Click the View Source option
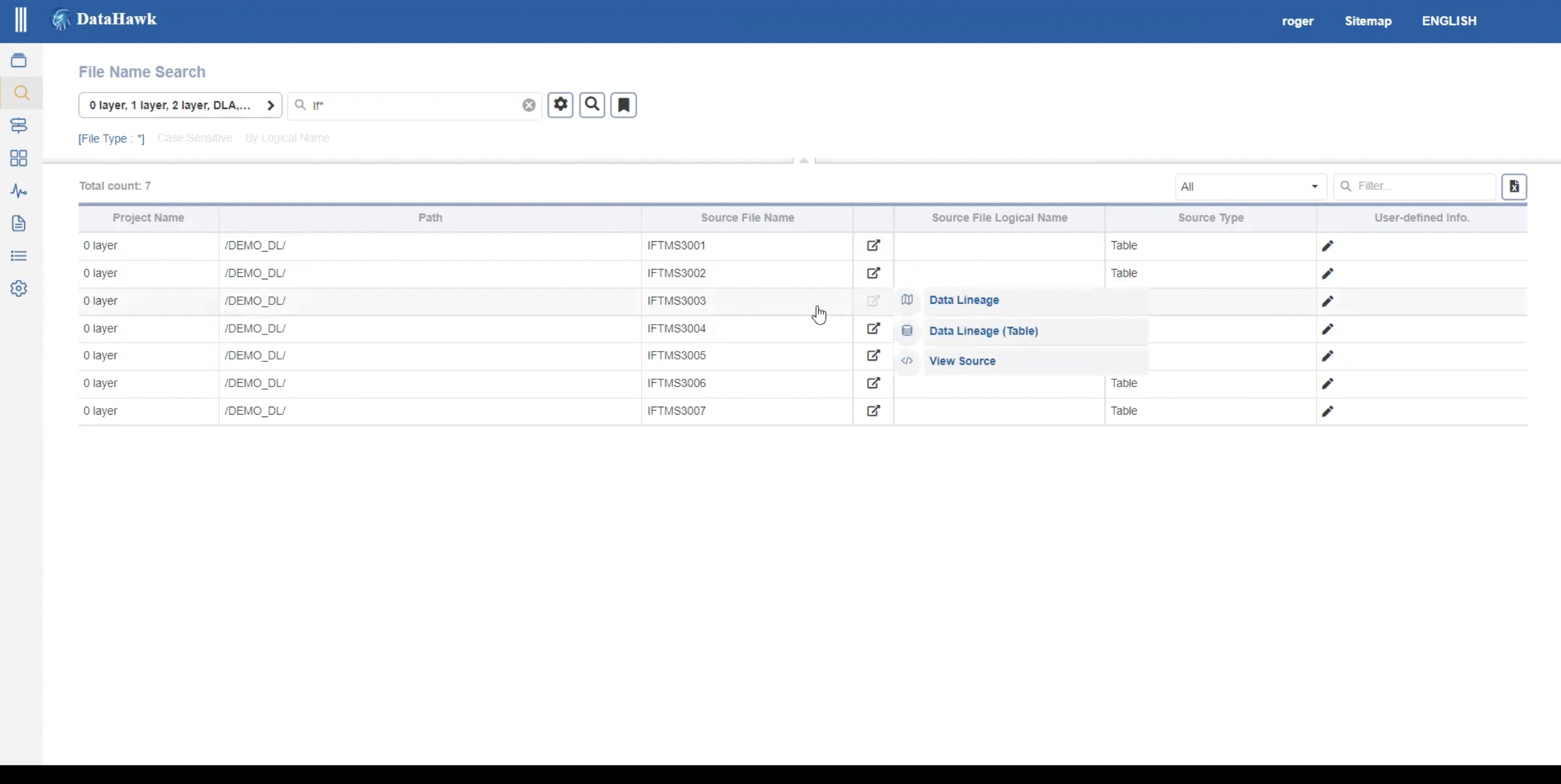The image size is (1561, 784). (x=962, y=361)
